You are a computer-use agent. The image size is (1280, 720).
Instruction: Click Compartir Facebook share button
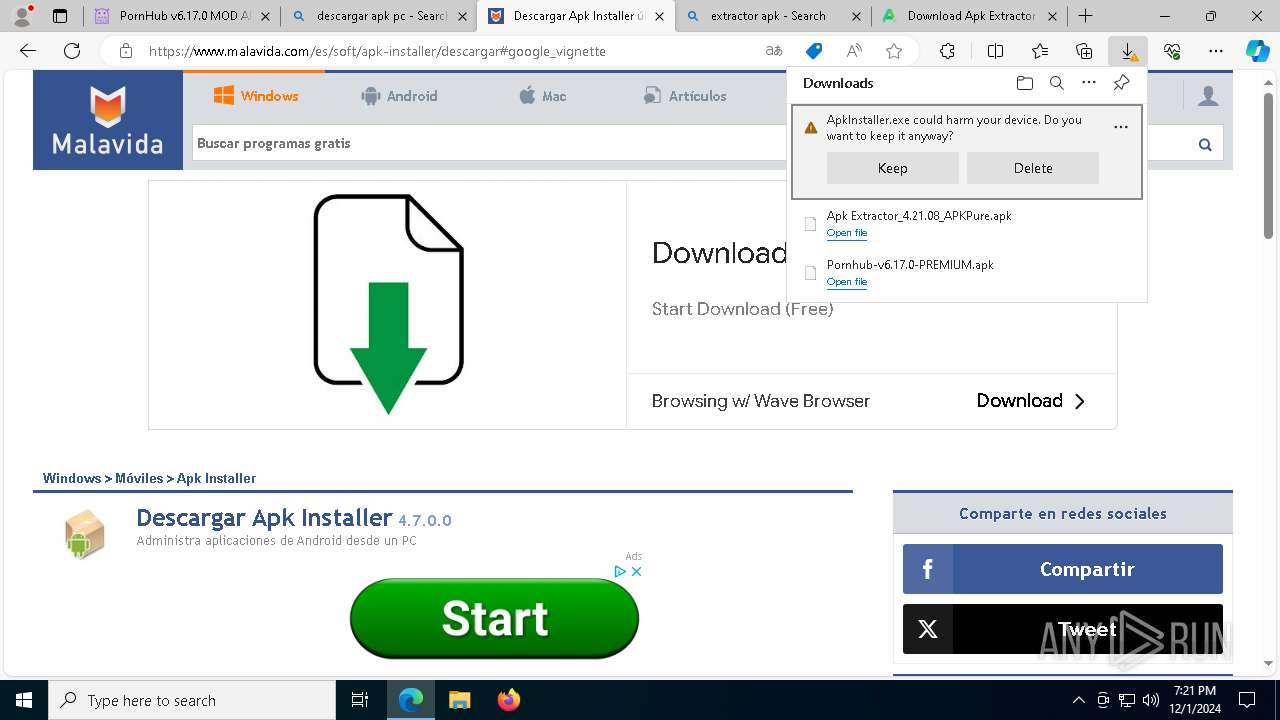(x=1062, y=569)
